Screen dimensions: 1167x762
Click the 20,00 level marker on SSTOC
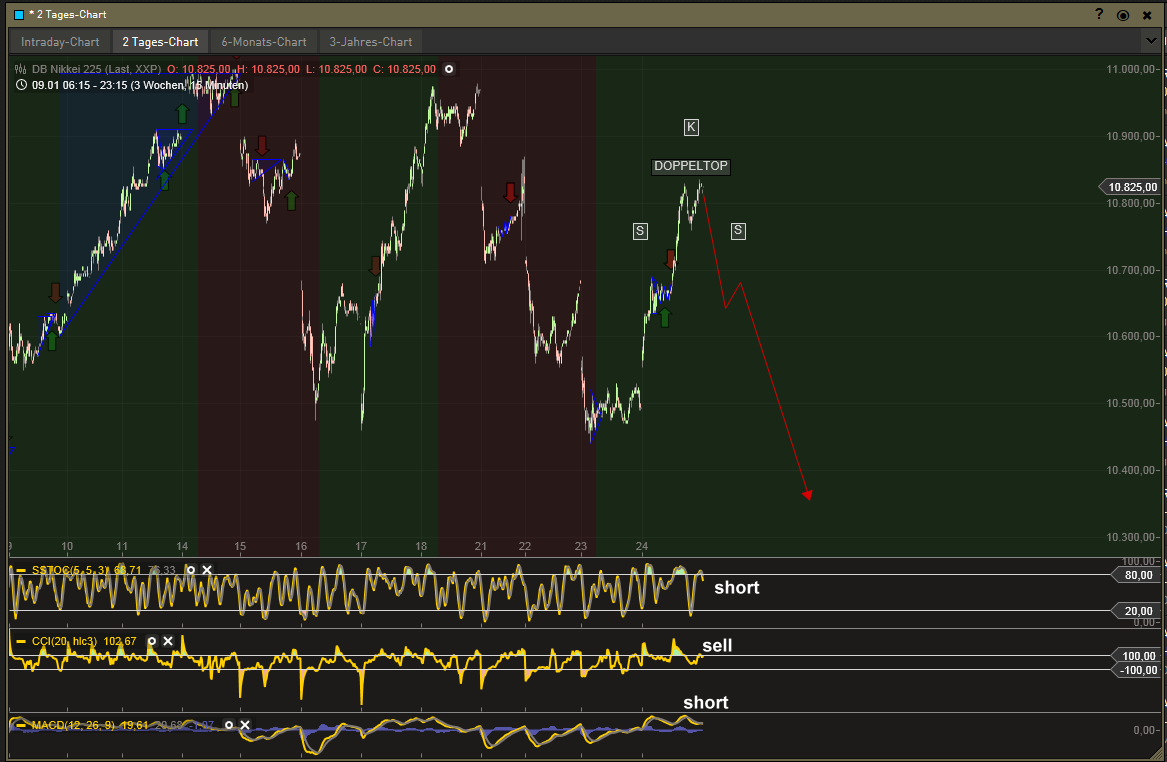coord(1136,611)
